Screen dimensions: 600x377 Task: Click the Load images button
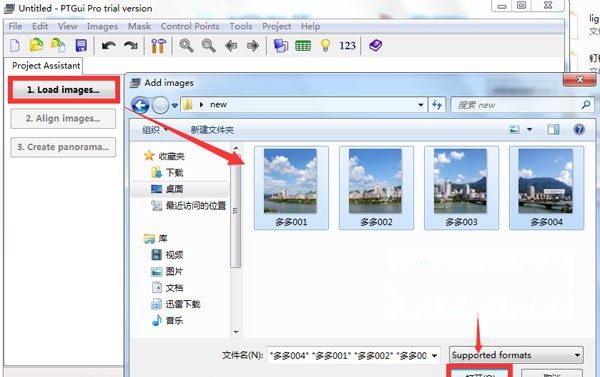[x=64, y=90]
